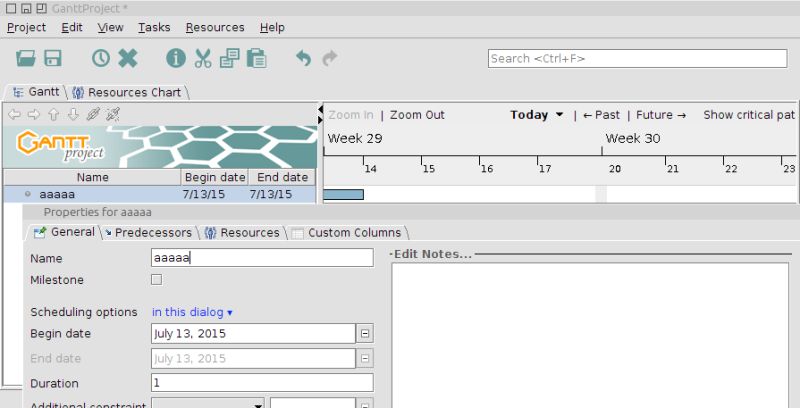Viewport: 800px width, 408px height.
Task: Unindent task with the left arrow icon
Action: (14, 114)
